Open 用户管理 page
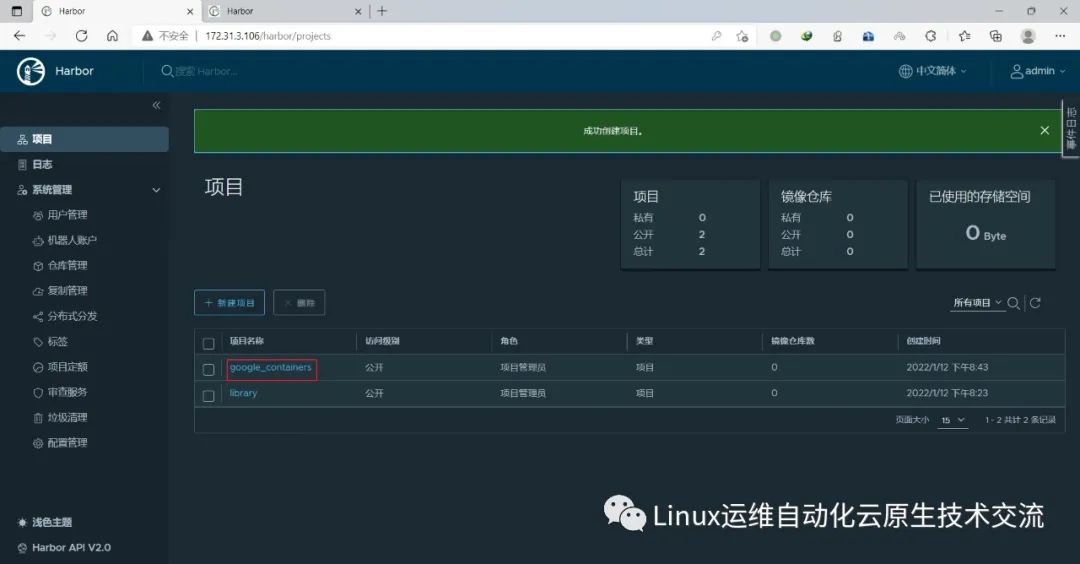 [x=68, y=215]
